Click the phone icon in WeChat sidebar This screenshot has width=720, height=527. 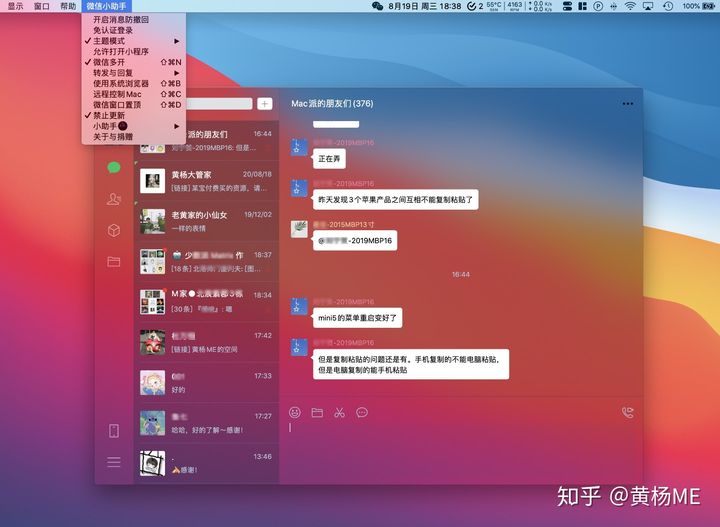(114, 431)
